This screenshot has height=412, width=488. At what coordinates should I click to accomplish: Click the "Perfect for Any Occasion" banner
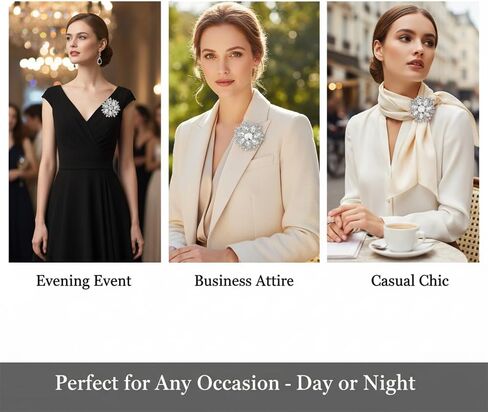click(x=244, y=387)
